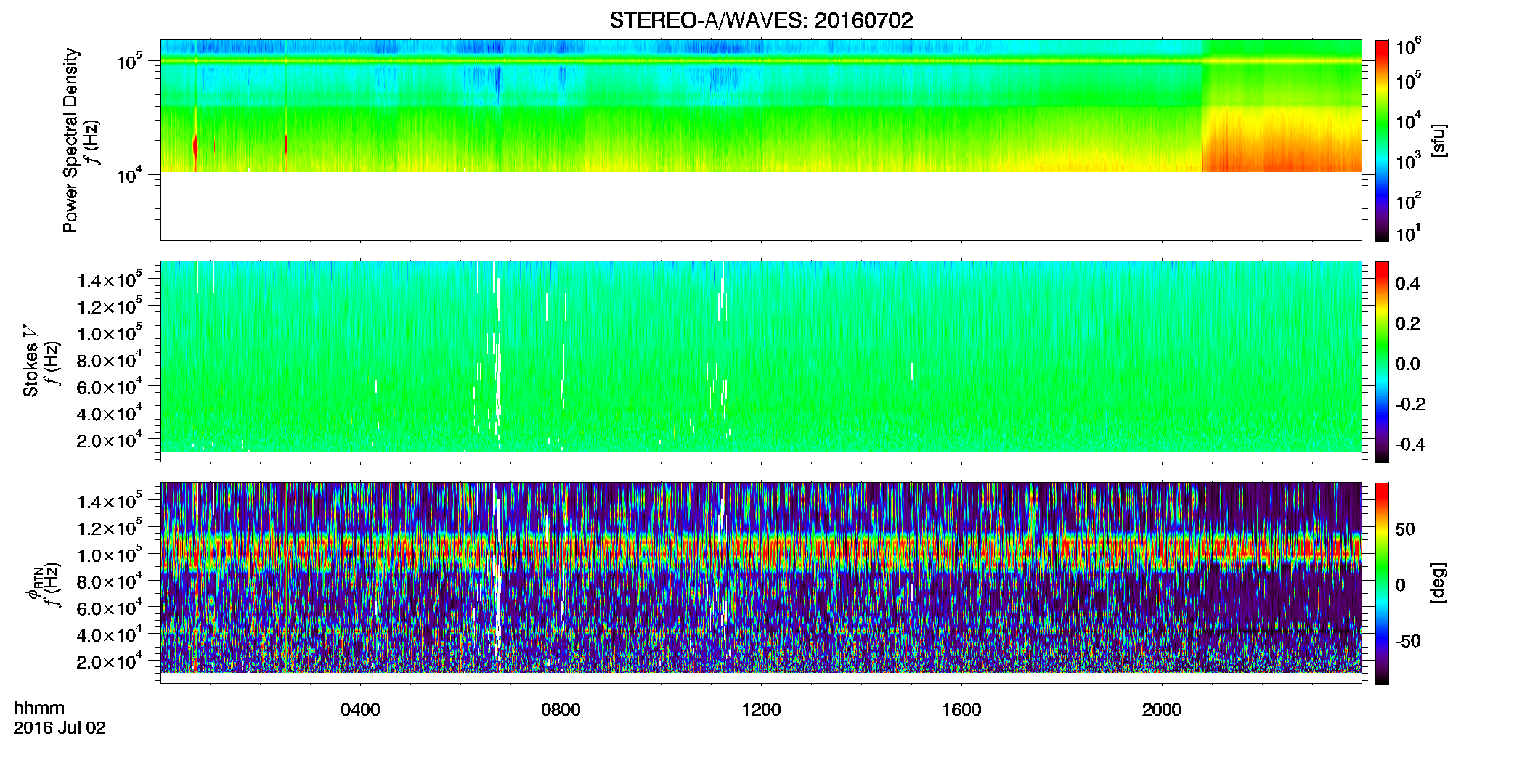
Task: Click the 0 label on degree colorbar
Action: coord(1401,585)
